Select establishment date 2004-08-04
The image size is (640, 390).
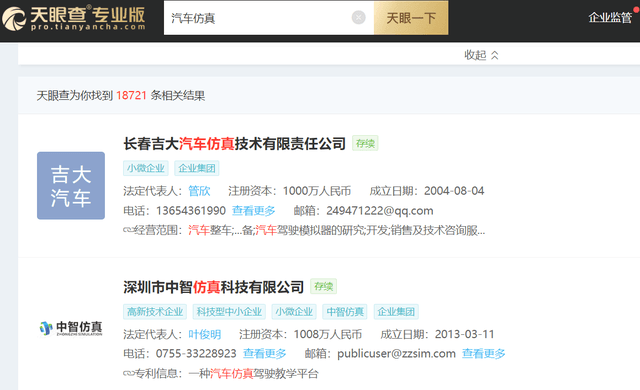(454, 191)
